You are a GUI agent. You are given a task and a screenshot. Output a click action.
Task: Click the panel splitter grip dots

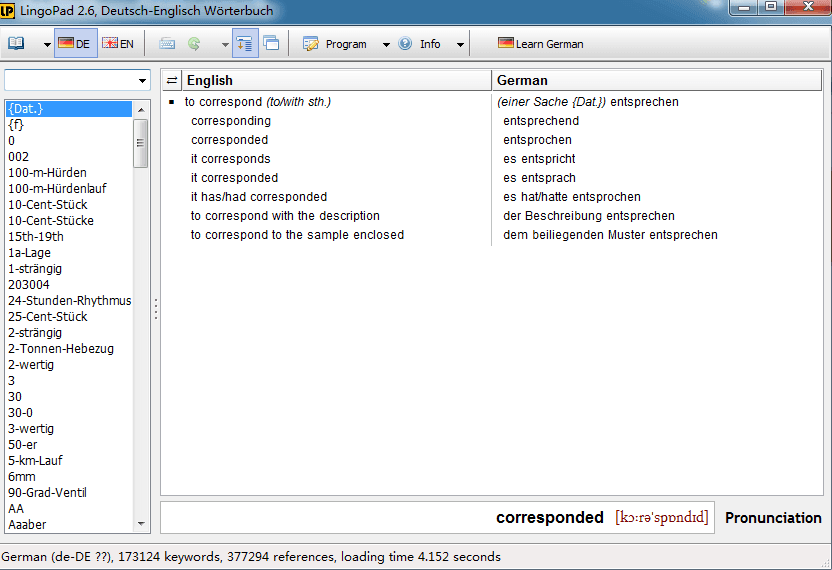click(155, 309)
